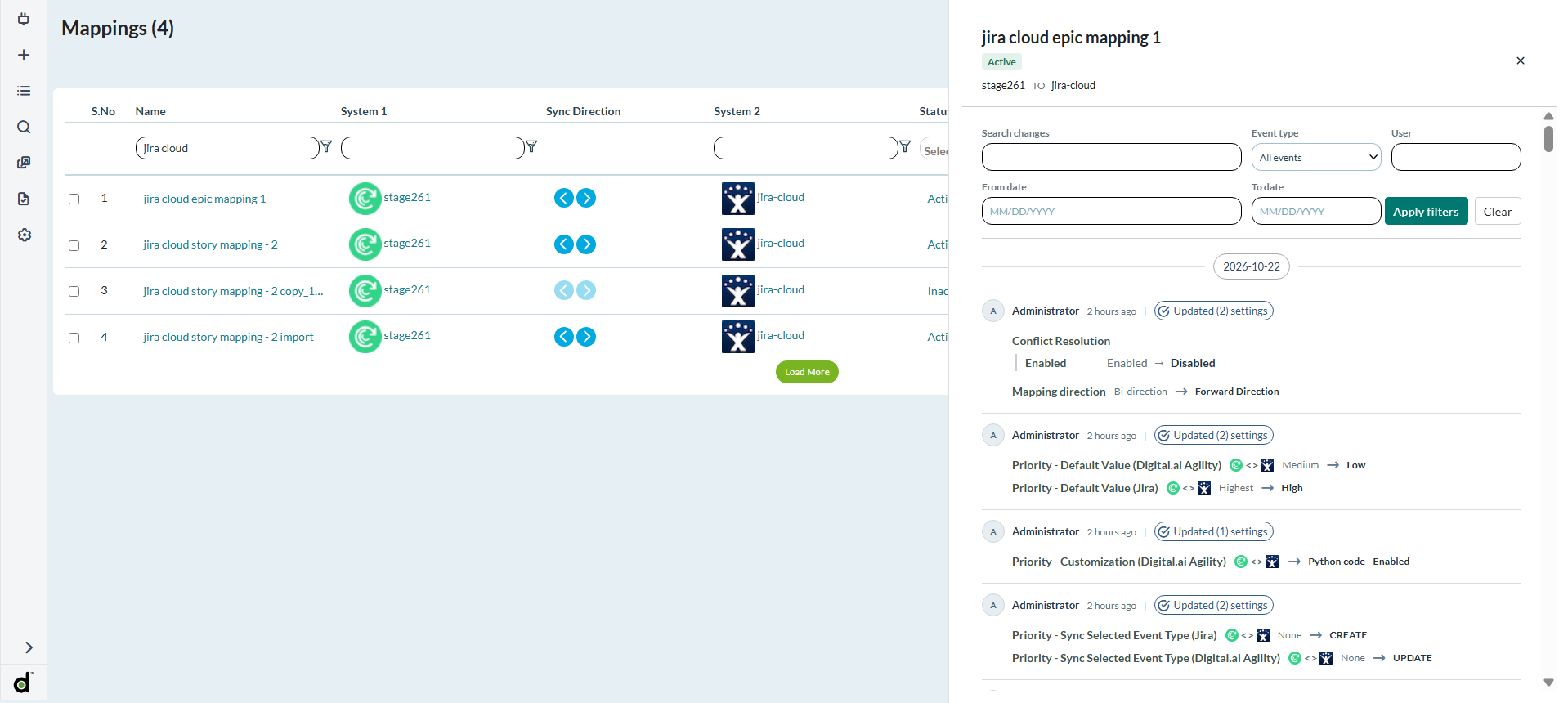The image size is (1568, 703).
Task: Open the settings gear in sidebar
Action: 25,235
